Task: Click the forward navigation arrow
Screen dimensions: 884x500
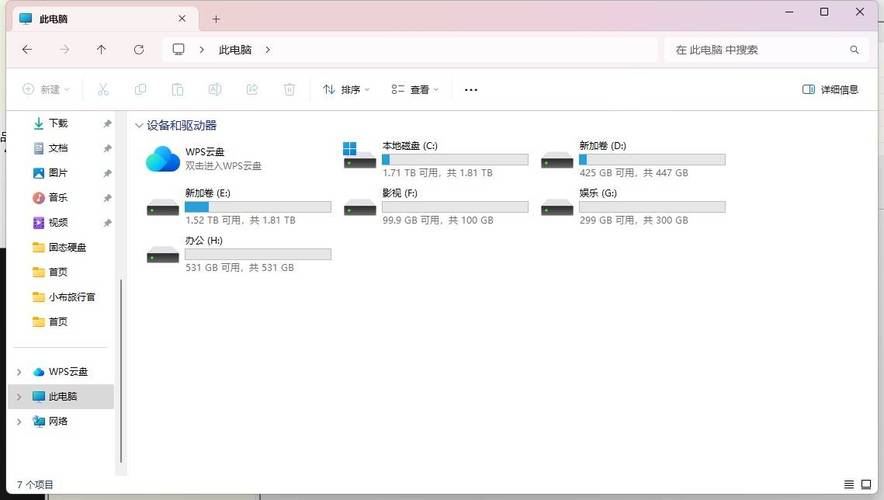Action: pos(64,50)
